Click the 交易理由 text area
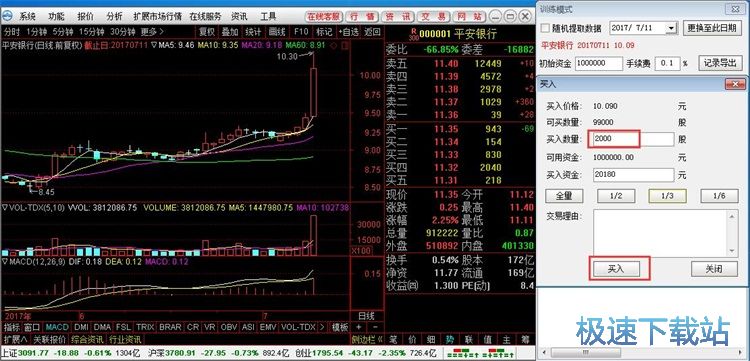Viewport: 750px width, 361px height. [x=661, y=233]
